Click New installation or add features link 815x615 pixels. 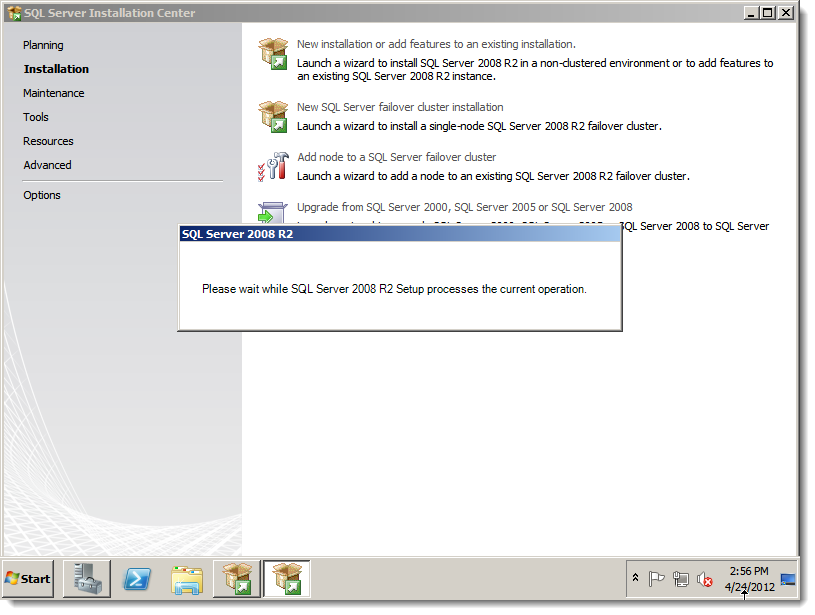[x=436, y=44]
